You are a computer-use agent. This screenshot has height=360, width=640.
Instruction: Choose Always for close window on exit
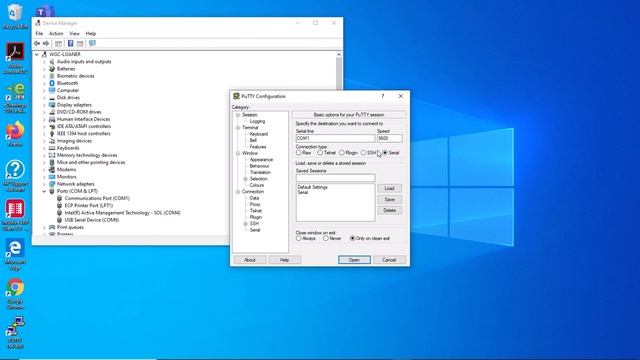pos(299,238)
